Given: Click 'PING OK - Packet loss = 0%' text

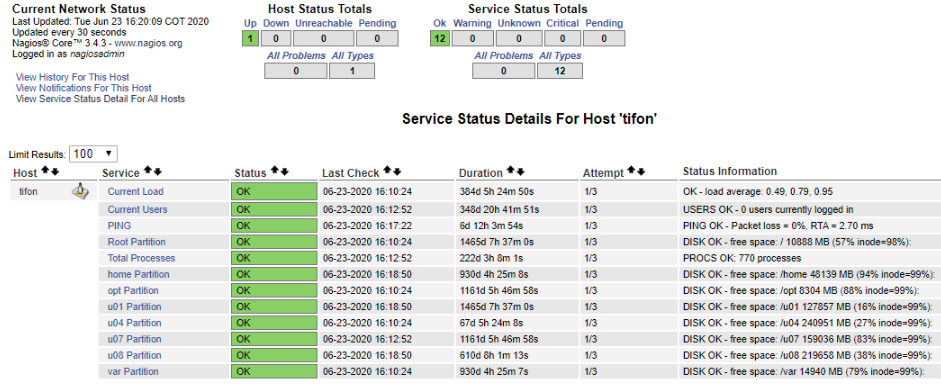Looking at the screenshot, I should (x=740, y=226).
